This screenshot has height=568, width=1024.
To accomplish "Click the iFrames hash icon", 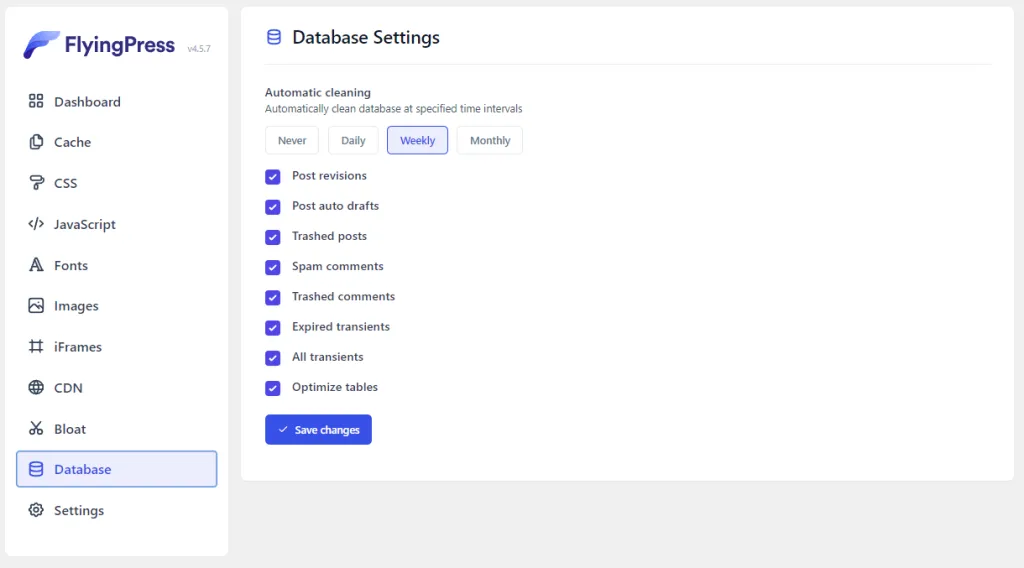I will pyautogui.click(x=36, y=347).
